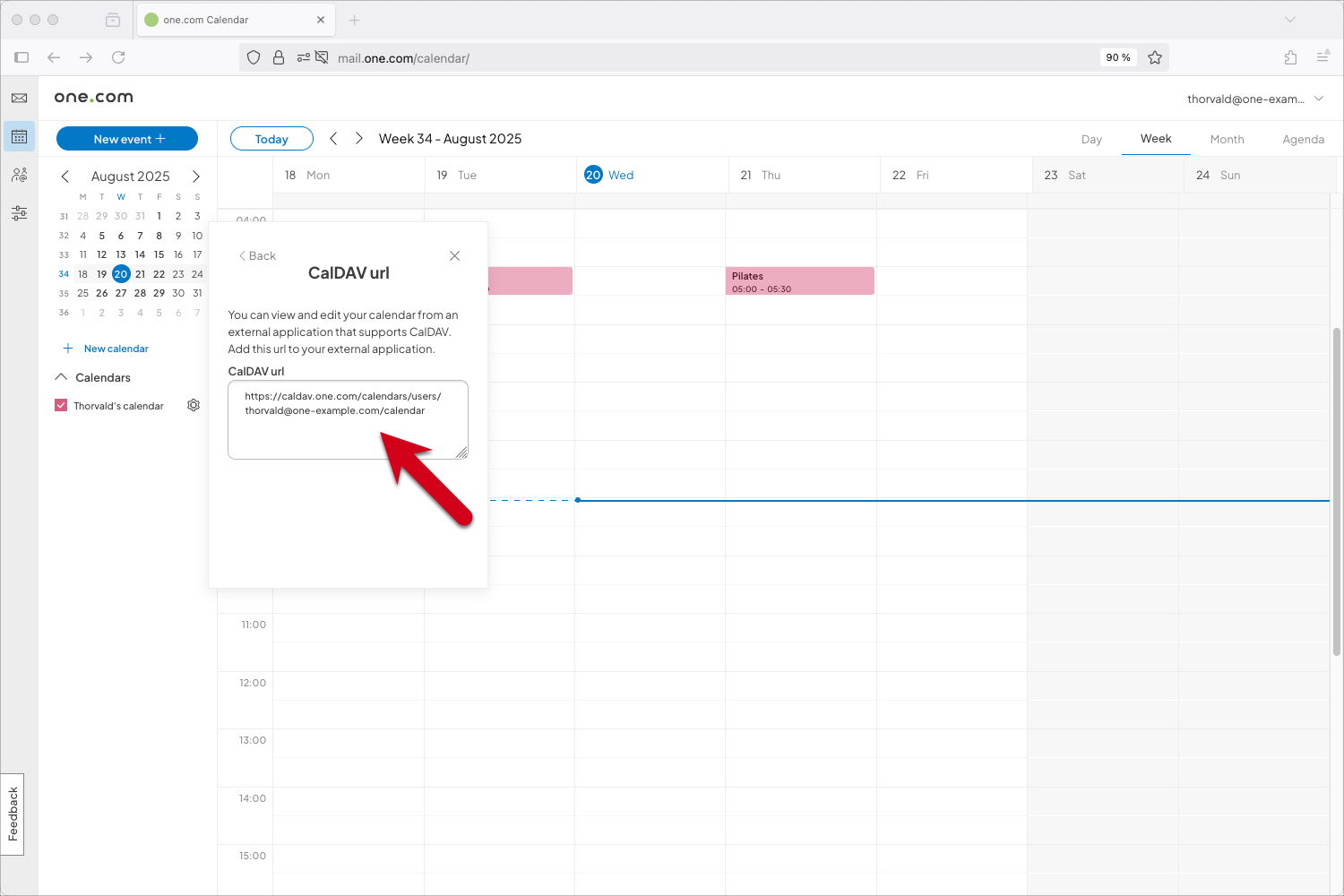Switch to Agenda view
Image resolution: width=1344 pixels, height=896 pixels.
tap(1304, 139)
